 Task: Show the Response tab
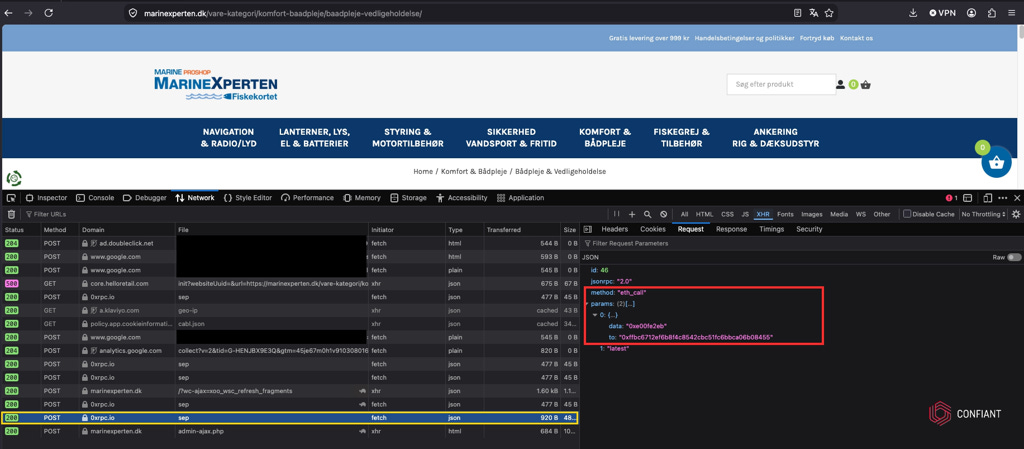(731, 229)
